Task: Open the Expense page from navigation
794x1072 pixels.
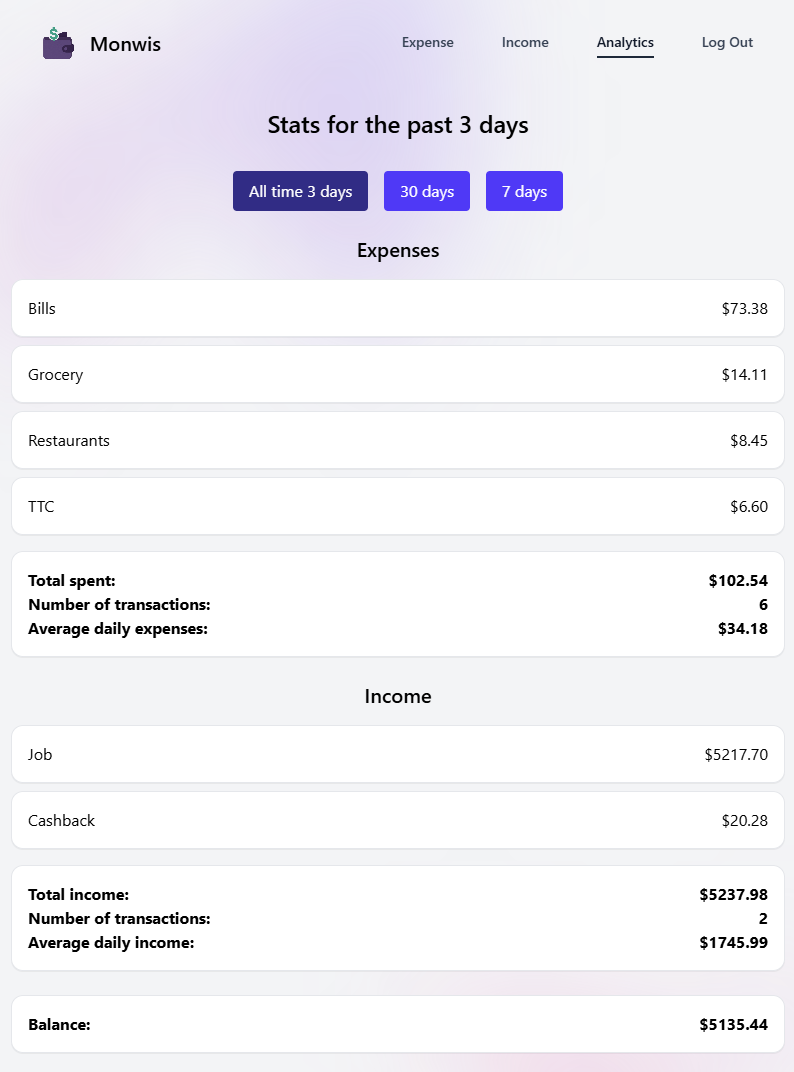Action: (427, 42)
